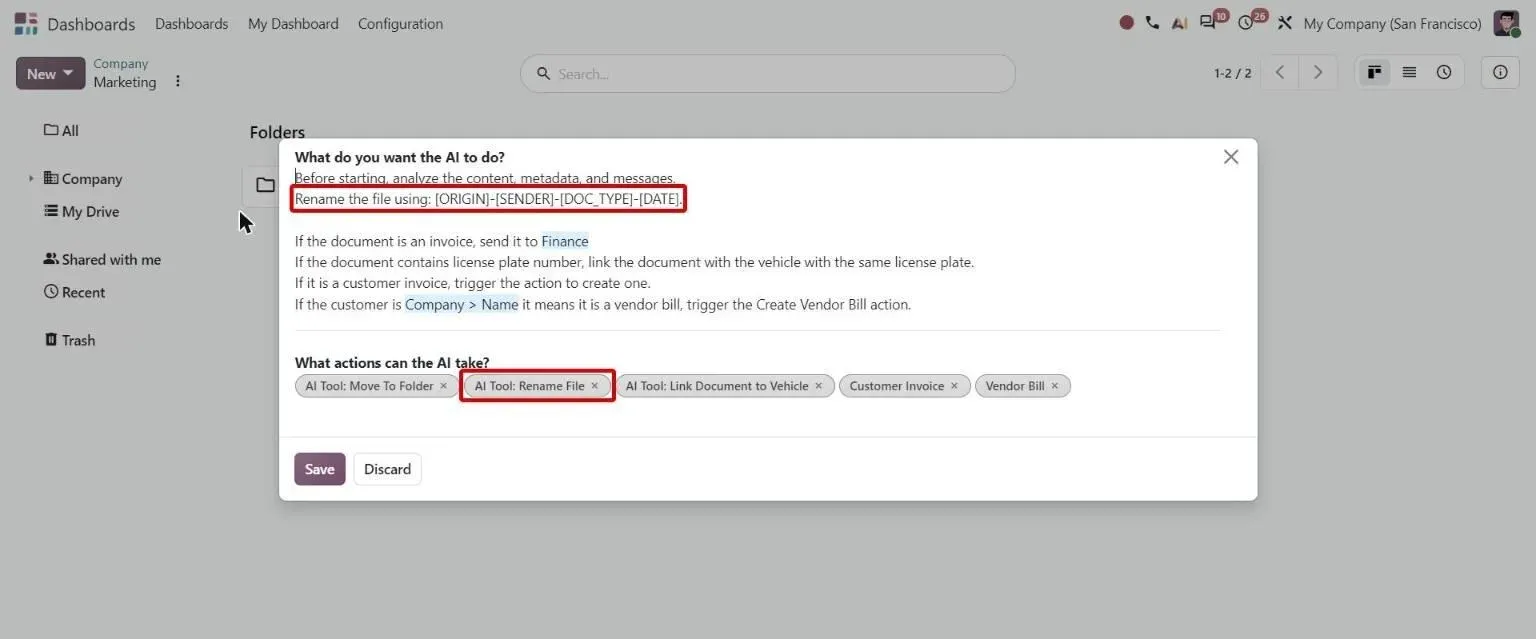Save the AI instructions
Image resolution: width=1536 pixels, height=639 pixels.
point(320,469)
